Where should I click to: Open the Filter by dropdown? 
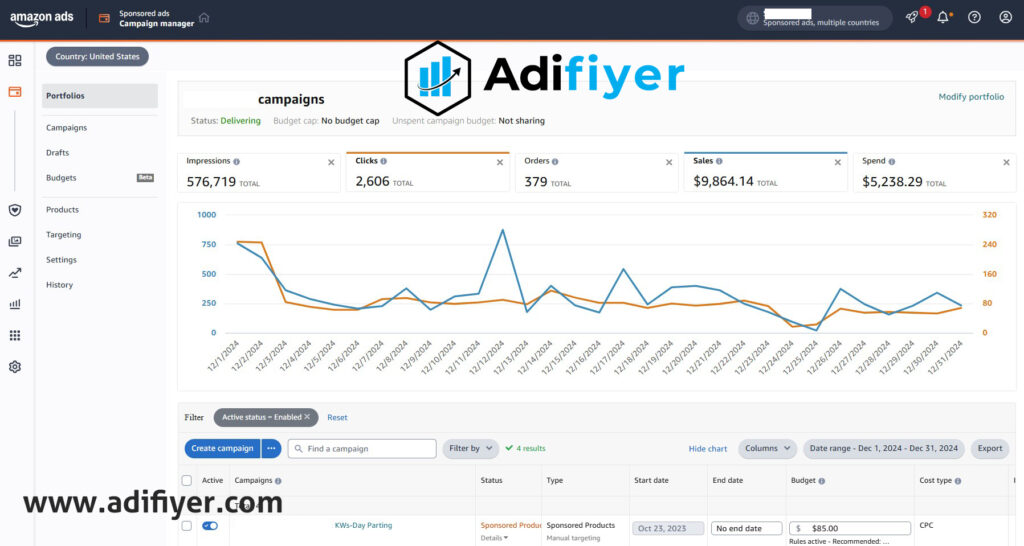coord(470,449)
